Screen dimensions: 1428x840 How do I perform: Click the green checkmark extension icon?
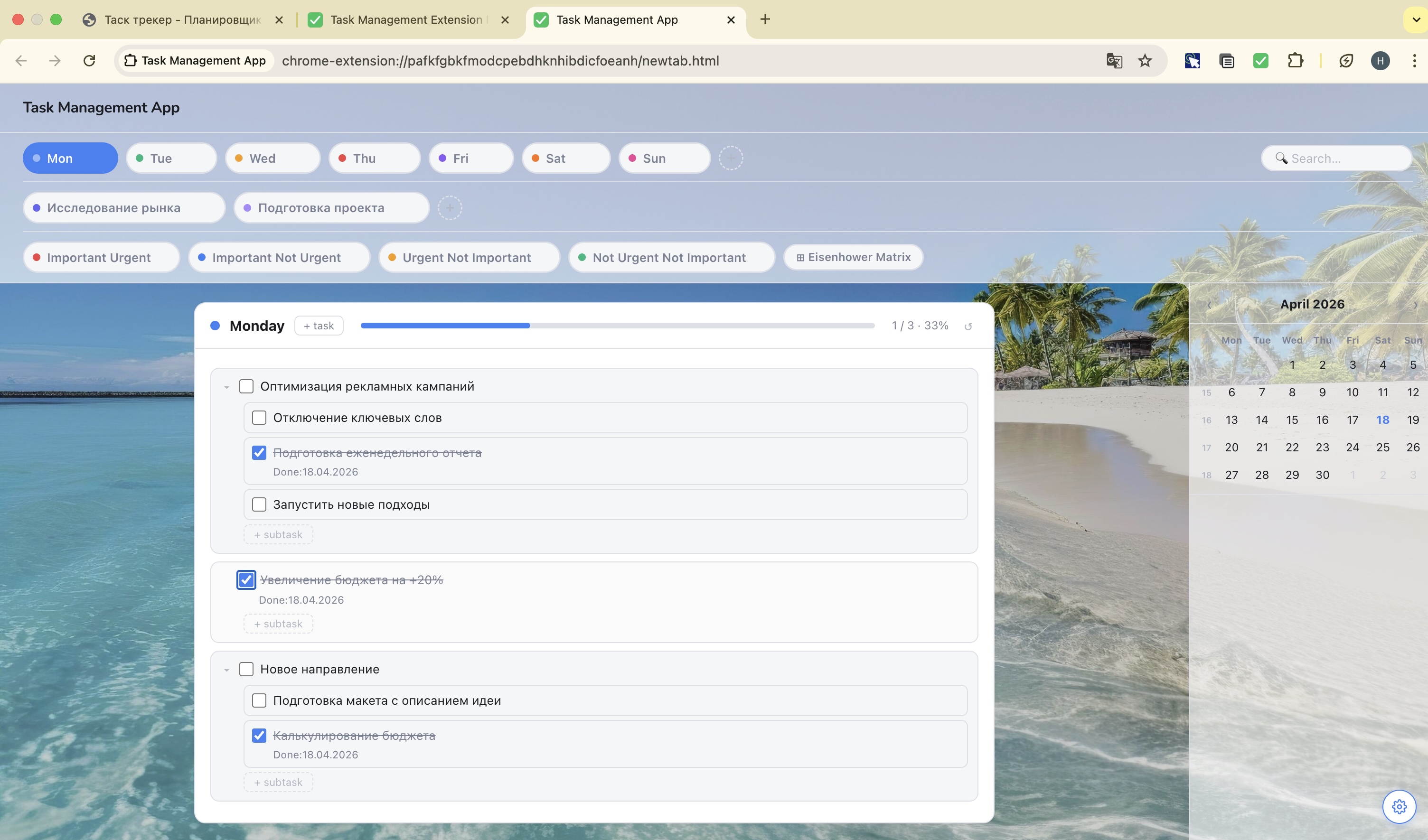(1260, 61)
